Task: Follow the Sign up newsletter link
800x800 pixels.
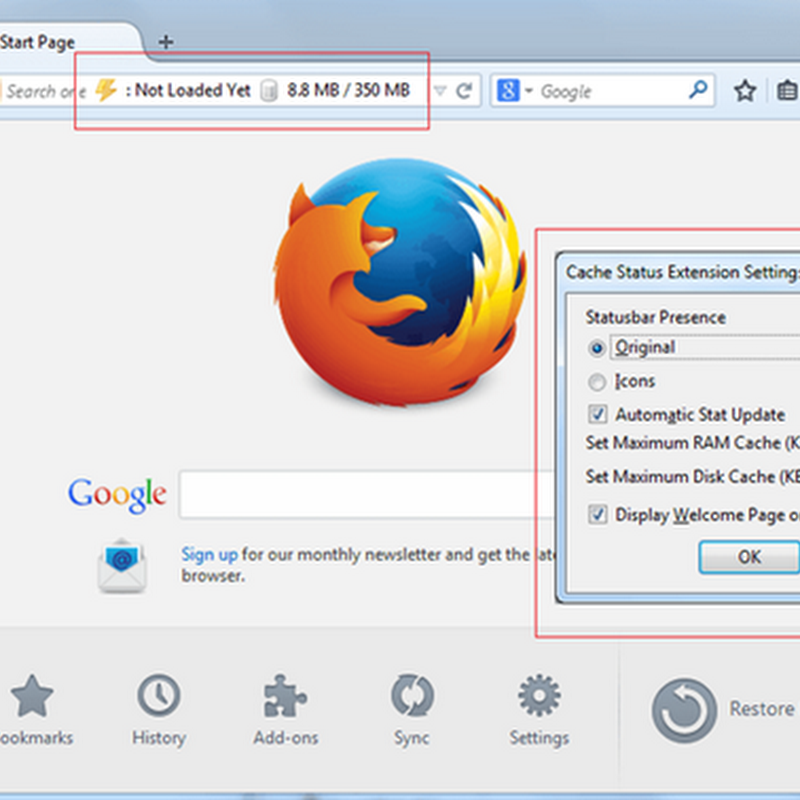Action: click(210, 554)
